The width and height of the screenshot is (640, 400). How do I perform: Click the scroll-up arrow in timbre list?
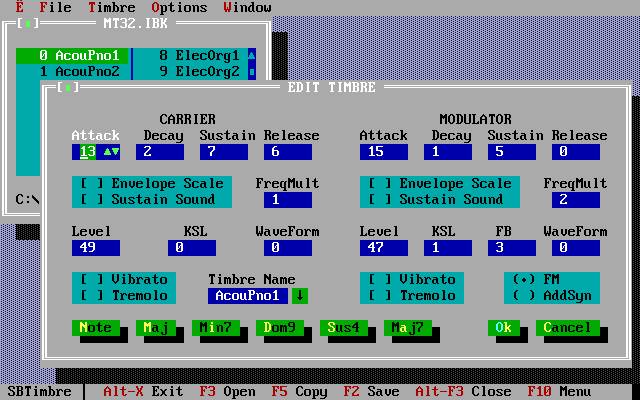252,56
